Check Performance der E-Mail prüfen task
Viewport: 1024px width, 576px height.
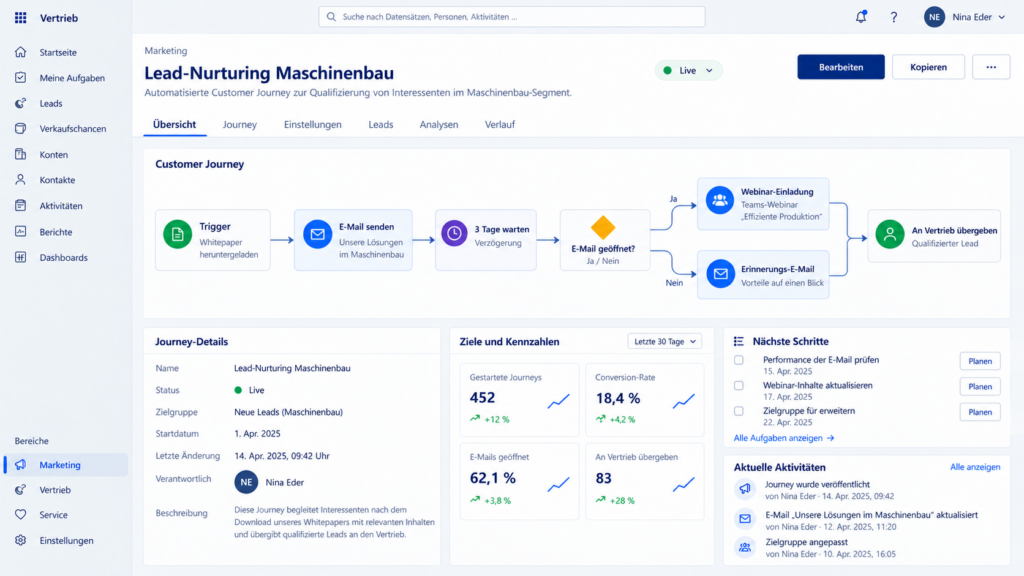pyautogui.click(x=739, y=360)
